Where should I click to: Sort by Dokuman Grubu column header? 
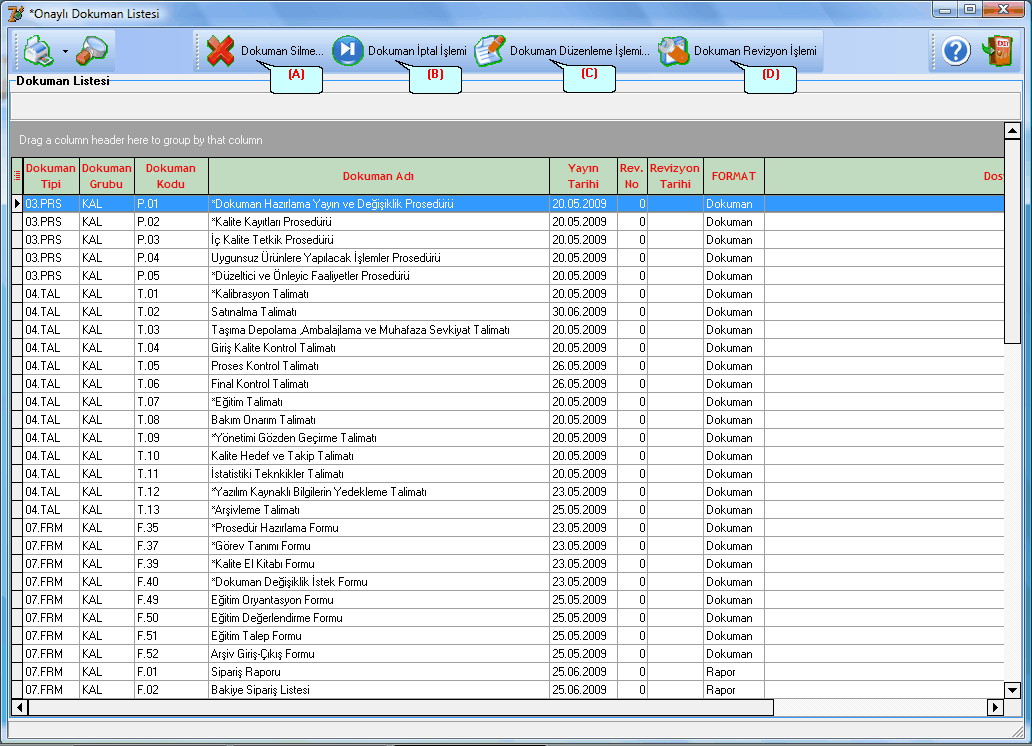107,176
